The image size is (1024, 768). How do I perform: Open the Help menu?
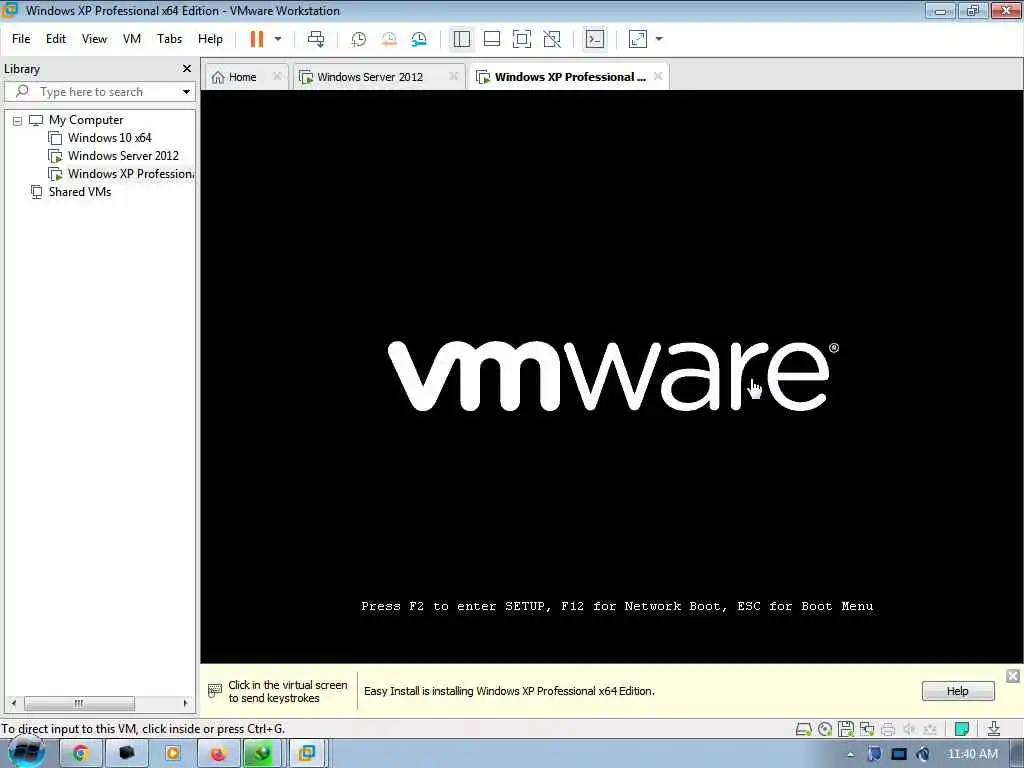(210, 39)
